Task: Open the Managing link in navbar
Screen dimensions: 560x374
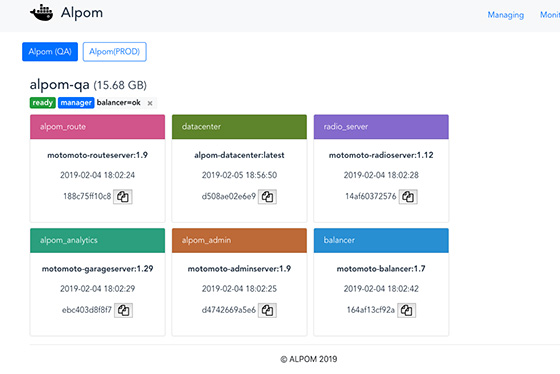Action: (x=506, y=15)
